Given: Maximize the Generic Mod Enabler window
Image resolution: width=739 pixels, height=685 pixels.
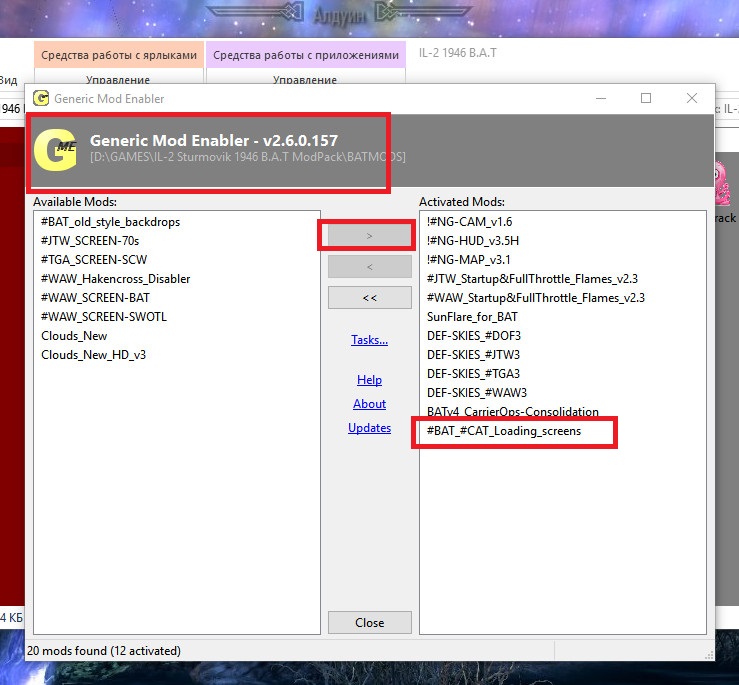Looking at the screenshot, I should pyautogui.click(x=646, y=98).
